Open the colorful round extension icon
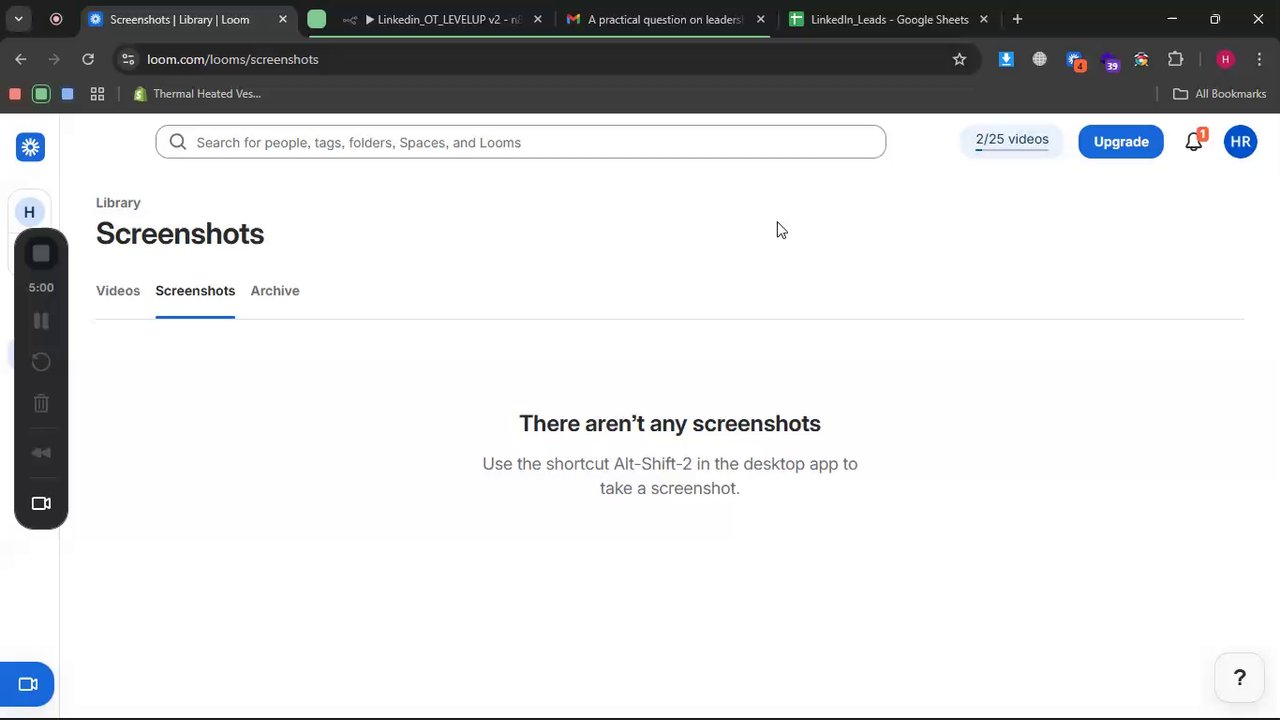 tap(1141, 59)
